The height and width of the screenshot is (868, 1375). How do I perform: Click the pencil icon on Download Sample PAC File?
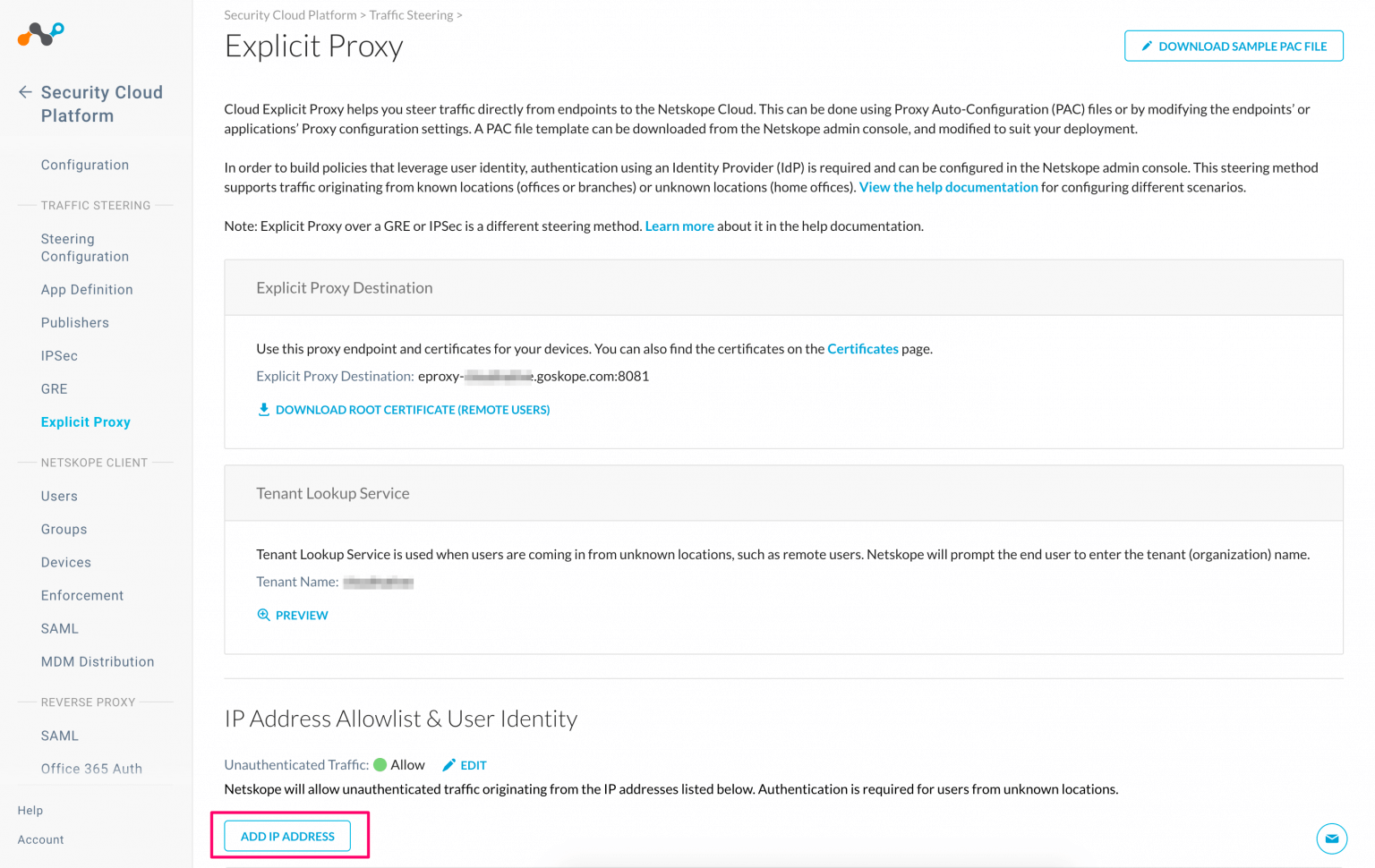(x=1147, y=46)
